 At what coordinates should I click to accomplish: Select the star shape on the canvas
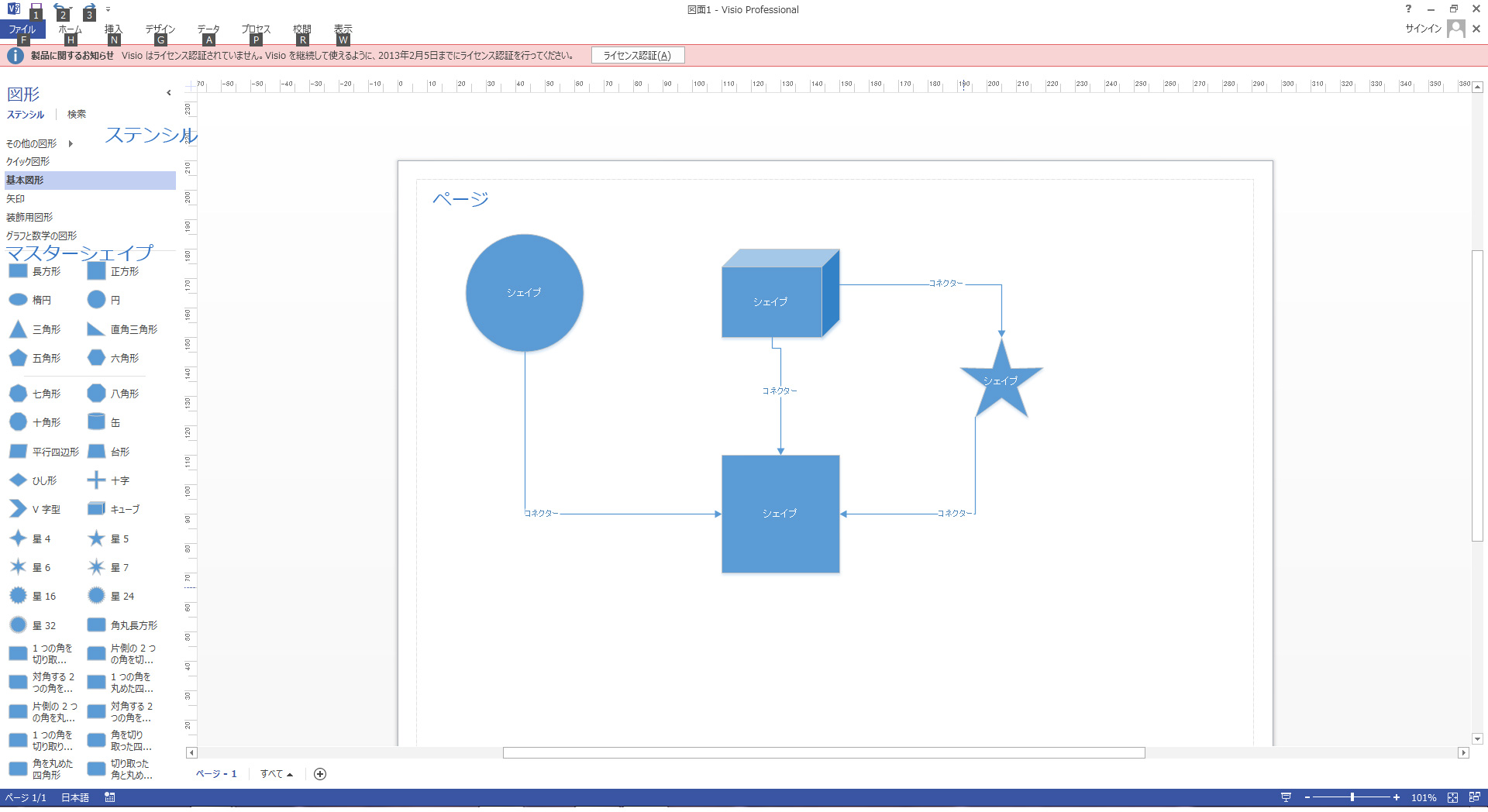click(1001, 380)
